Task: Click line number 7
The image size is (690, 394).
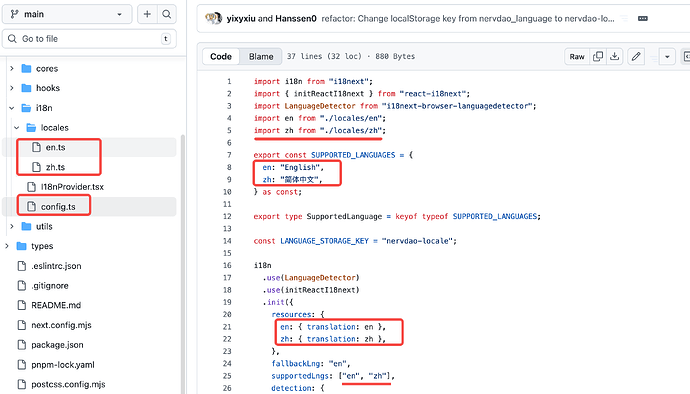Action: point(229,155)
